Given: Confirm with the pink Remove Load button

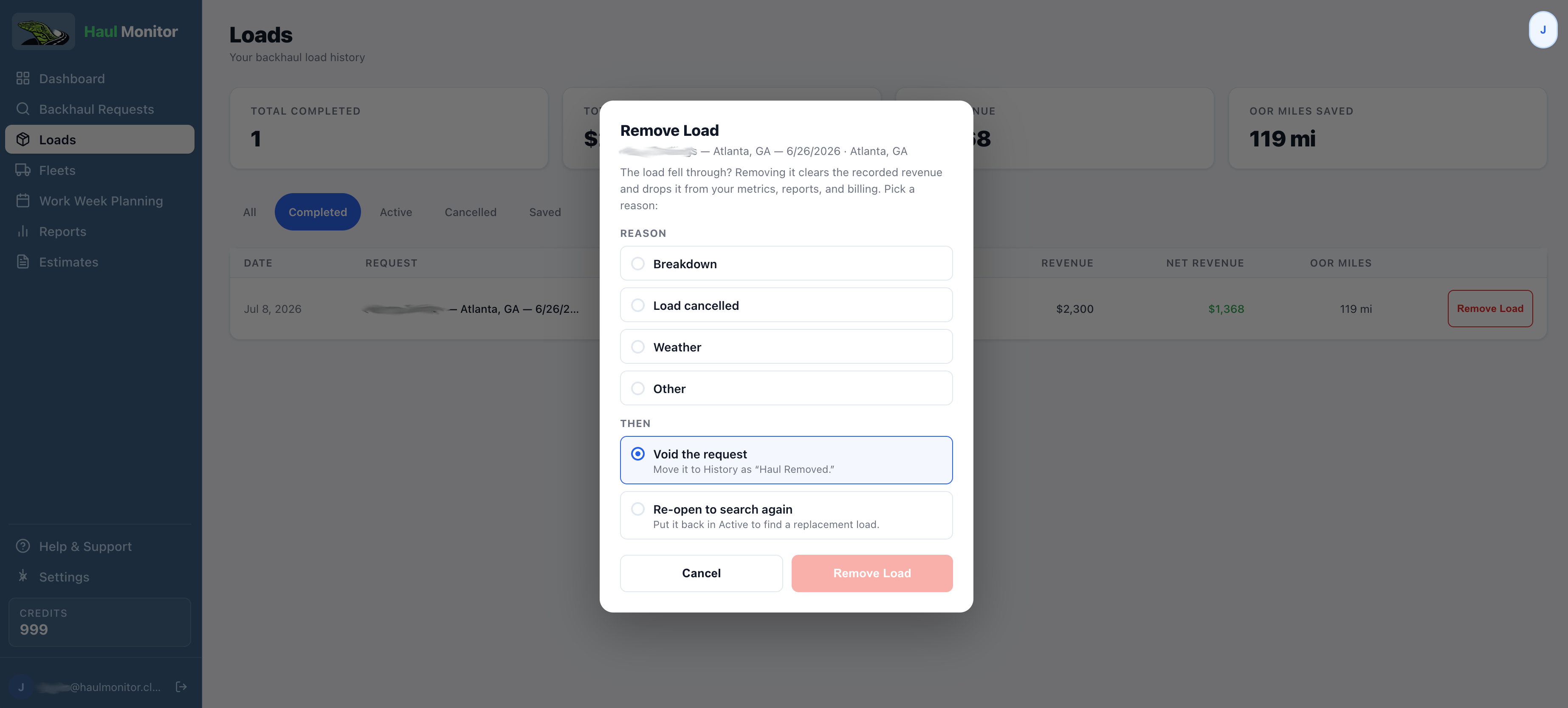Looking at the screenshot, I should pos(871,573).
